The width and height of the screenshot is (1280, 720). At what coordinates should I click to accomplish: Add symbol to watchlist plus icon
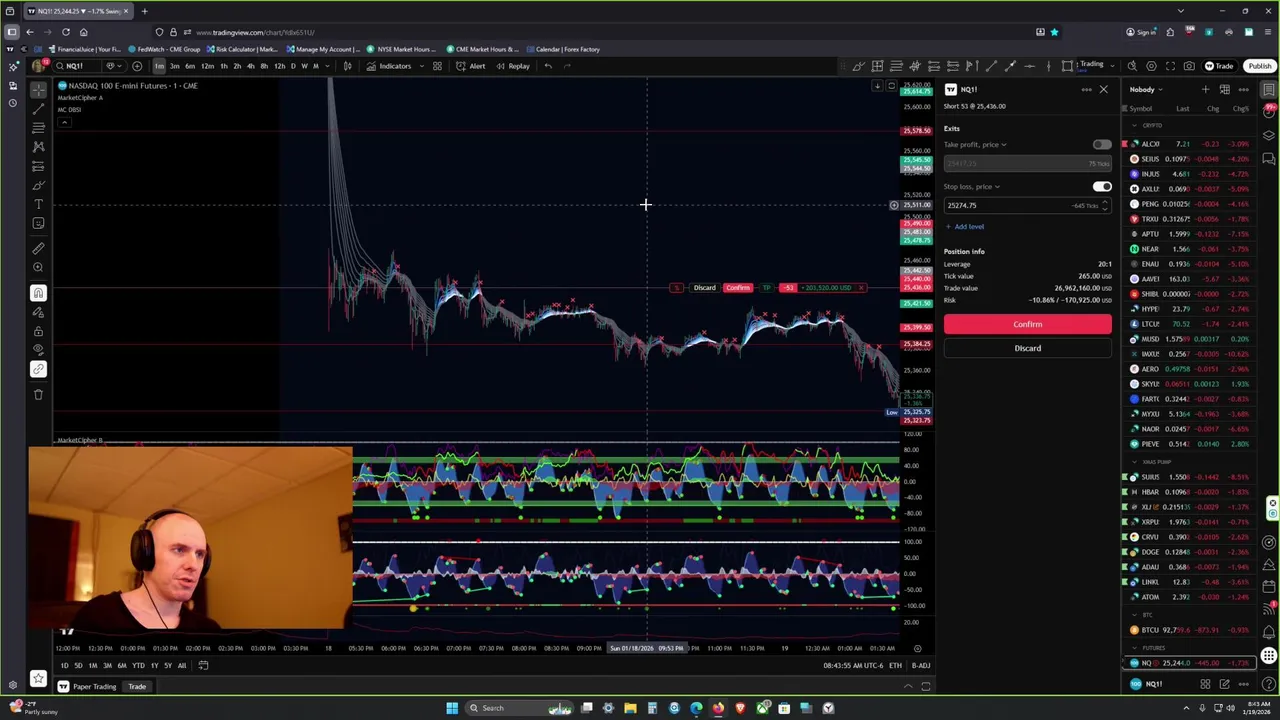1205,90
